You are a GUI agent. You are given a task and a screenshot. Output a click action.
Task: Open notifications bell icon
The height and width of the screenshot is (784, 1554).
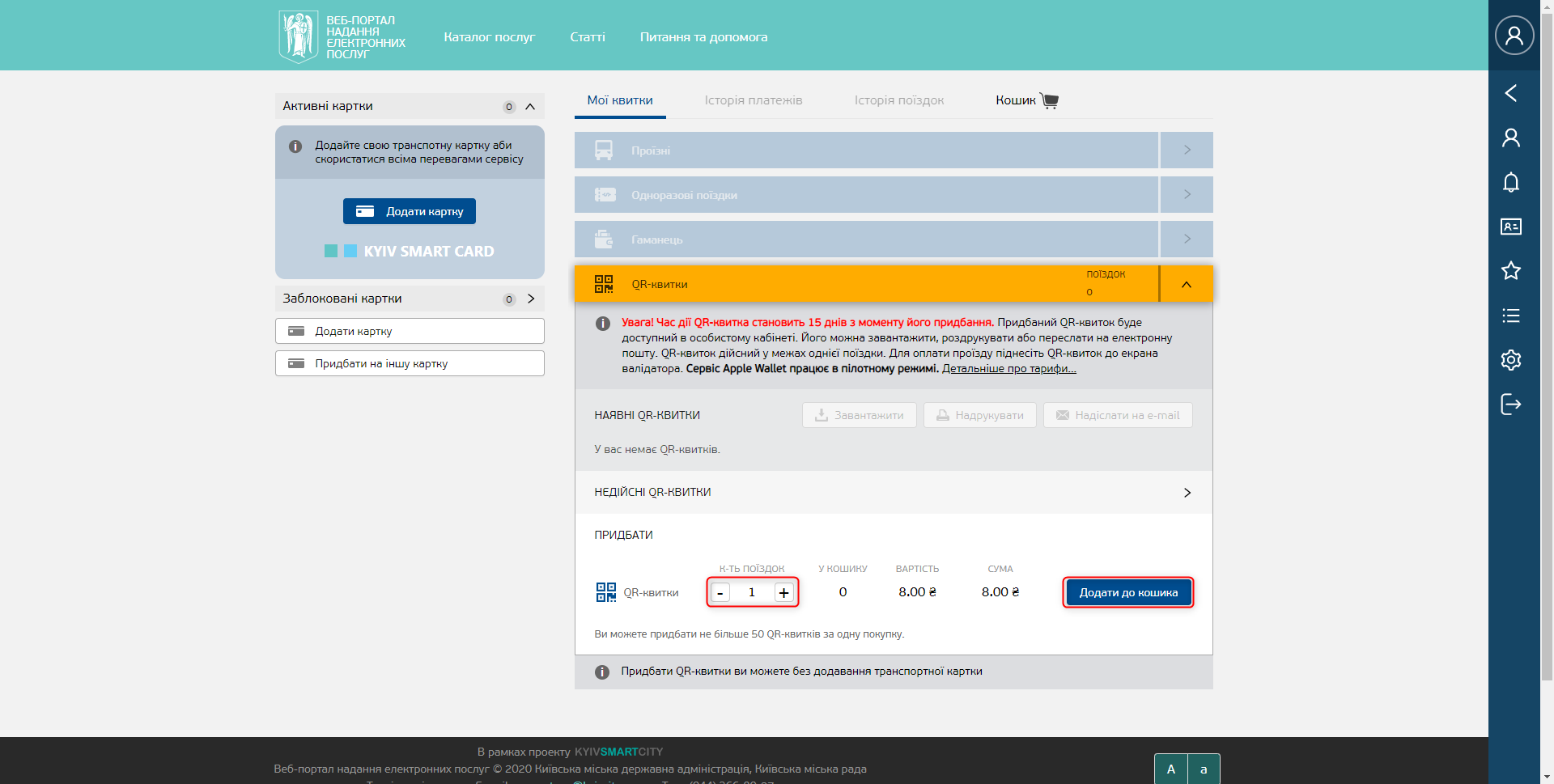pos(1510,182)
